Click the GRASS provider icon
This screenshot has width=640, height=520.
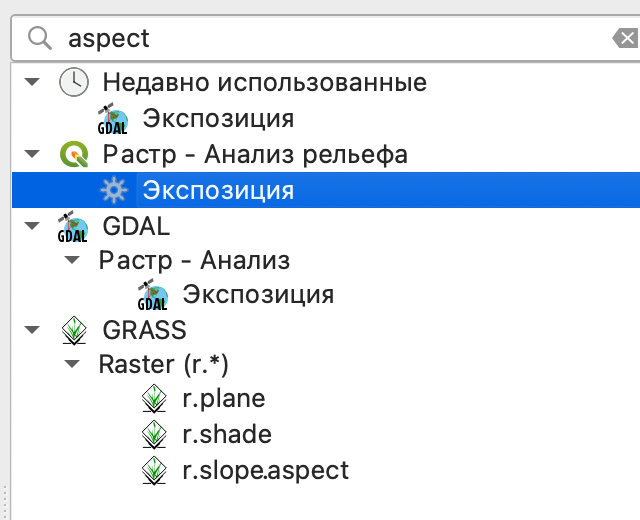73,330
